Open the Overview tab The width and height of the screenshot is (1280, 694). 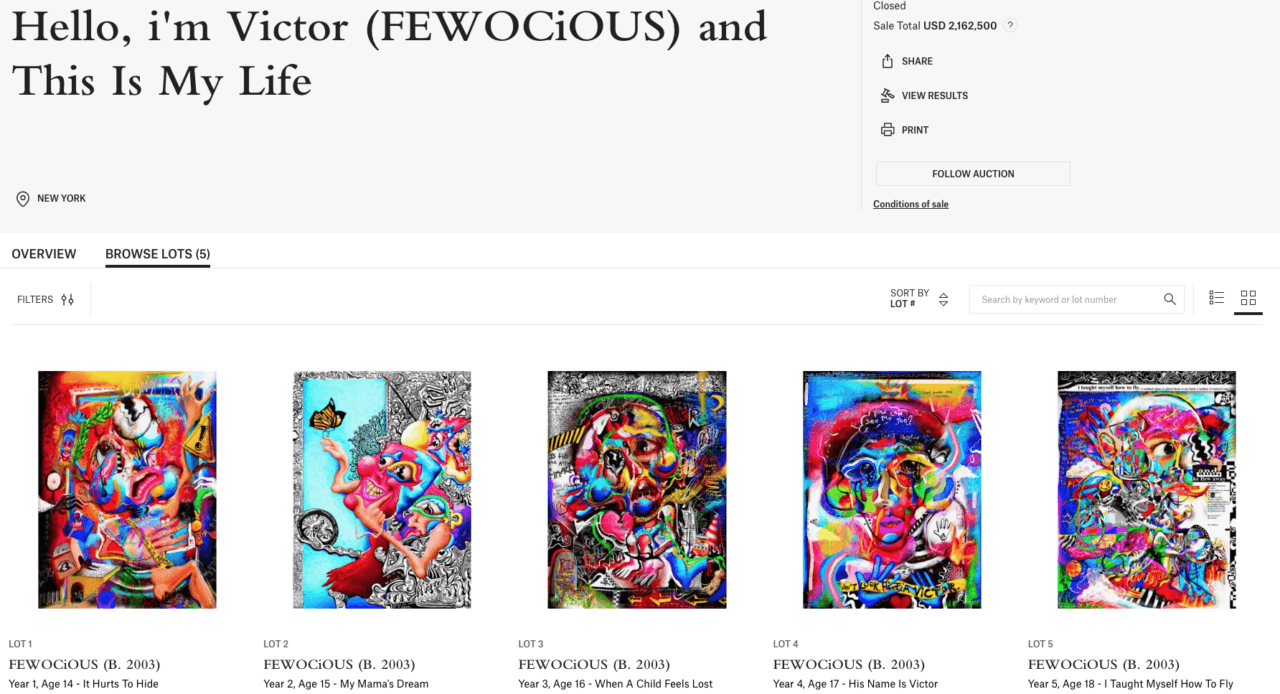click(x=44, y=254)
